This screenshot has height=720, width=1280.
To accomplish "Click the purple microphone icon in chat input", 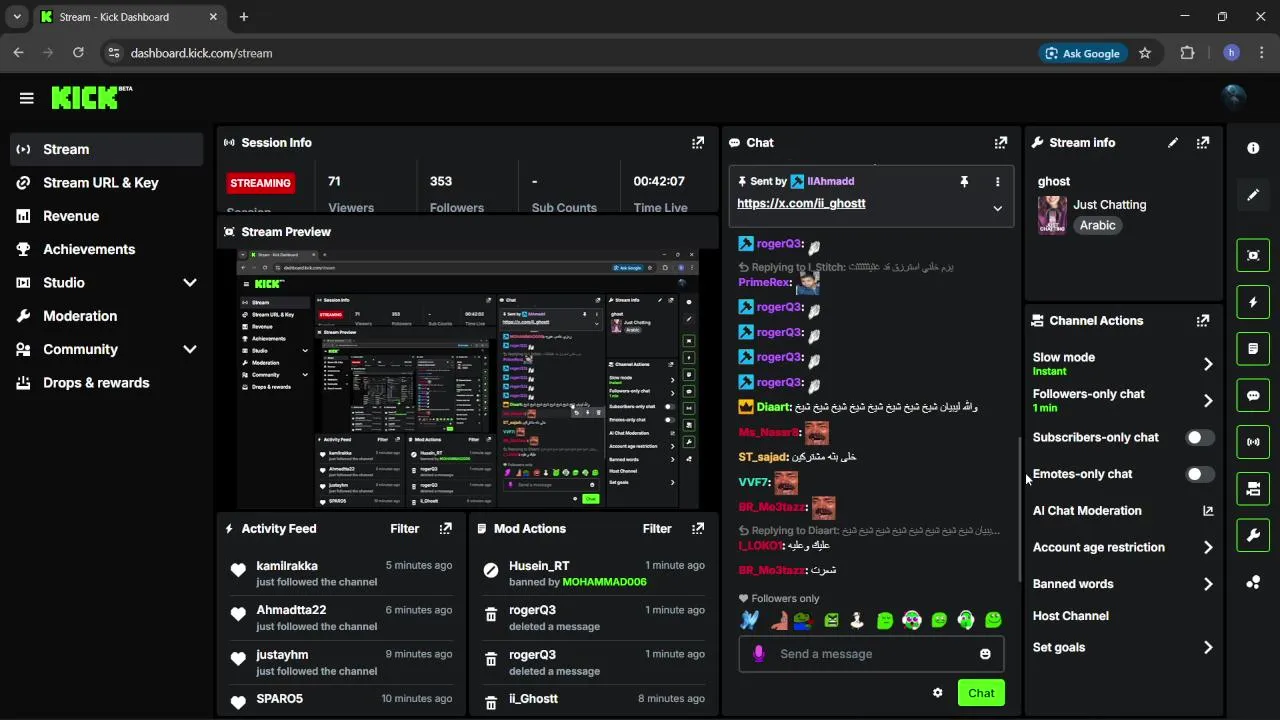I will click(x=759, y=654).
